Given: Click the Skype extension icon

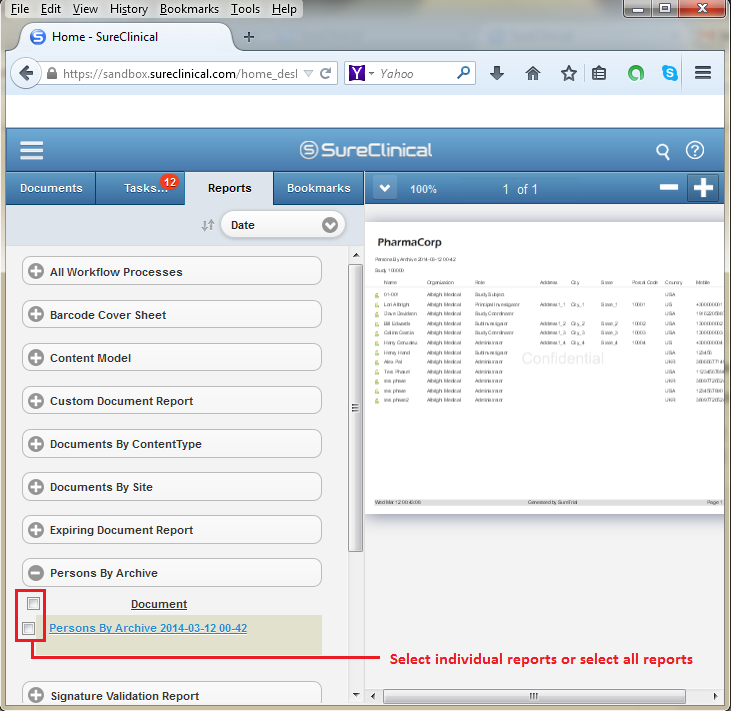Looking at the screenshot, I should [x=670, y=73].
